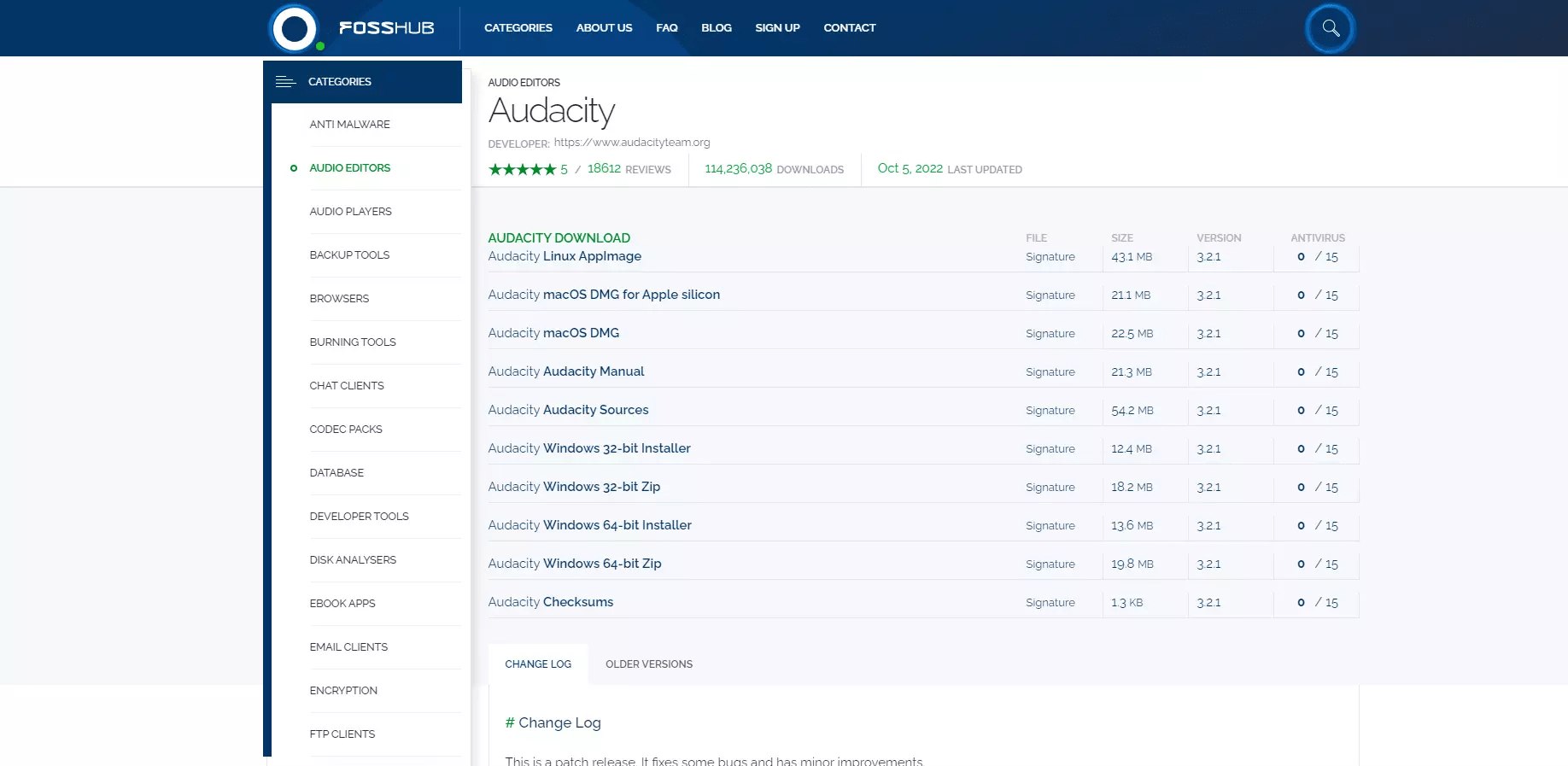Click the 43.1 MB size value

coord(1132,257)
